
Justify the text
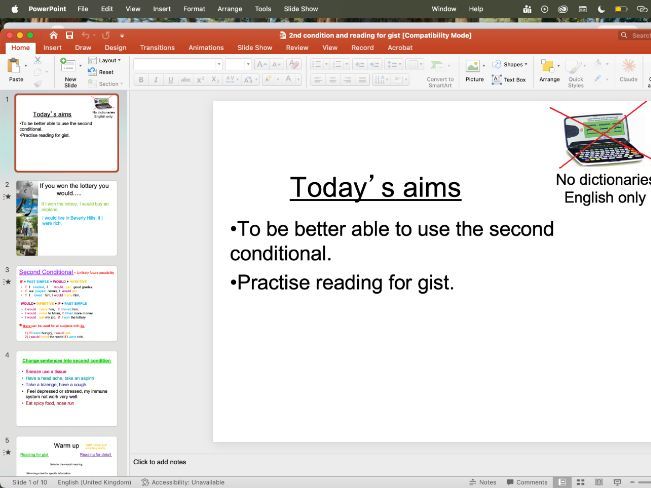coord(362,79)
